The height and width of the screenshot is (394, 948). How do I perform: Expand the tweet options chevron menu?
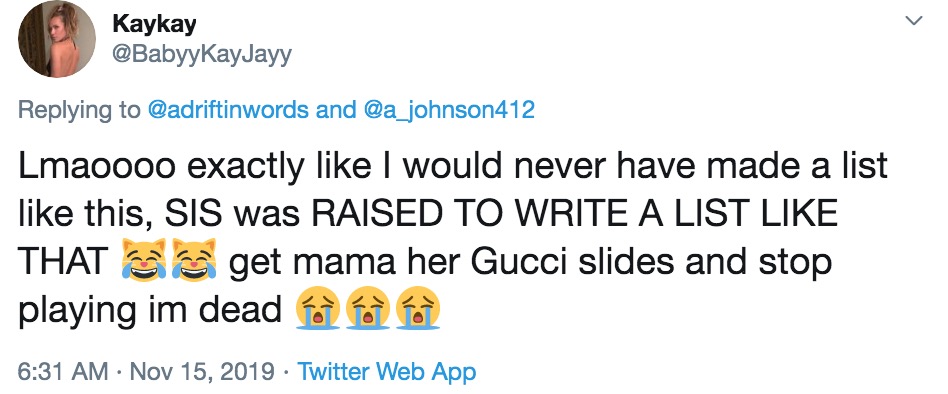pyautogui.click(x=914, y=21)
